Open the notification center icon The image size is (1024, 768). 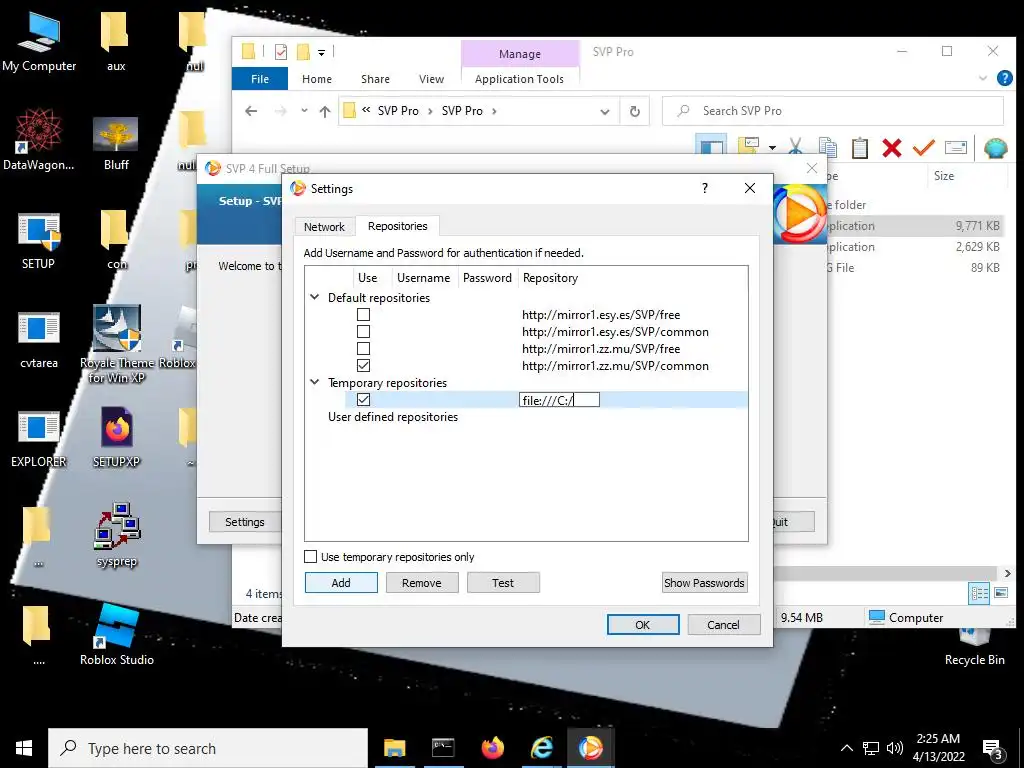[x=992, y=748]
